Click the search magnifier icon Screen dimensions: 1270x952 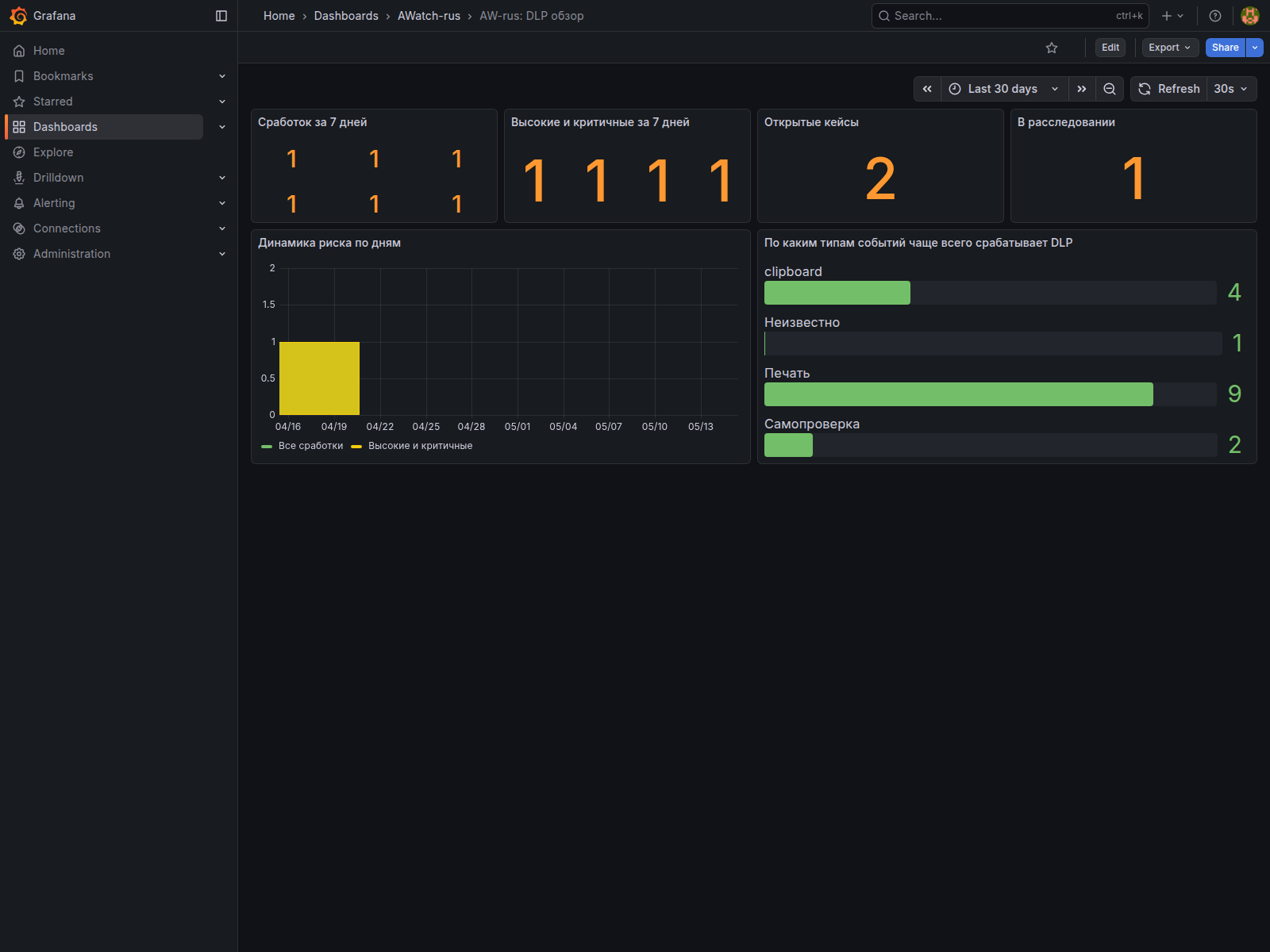[883, 16]
